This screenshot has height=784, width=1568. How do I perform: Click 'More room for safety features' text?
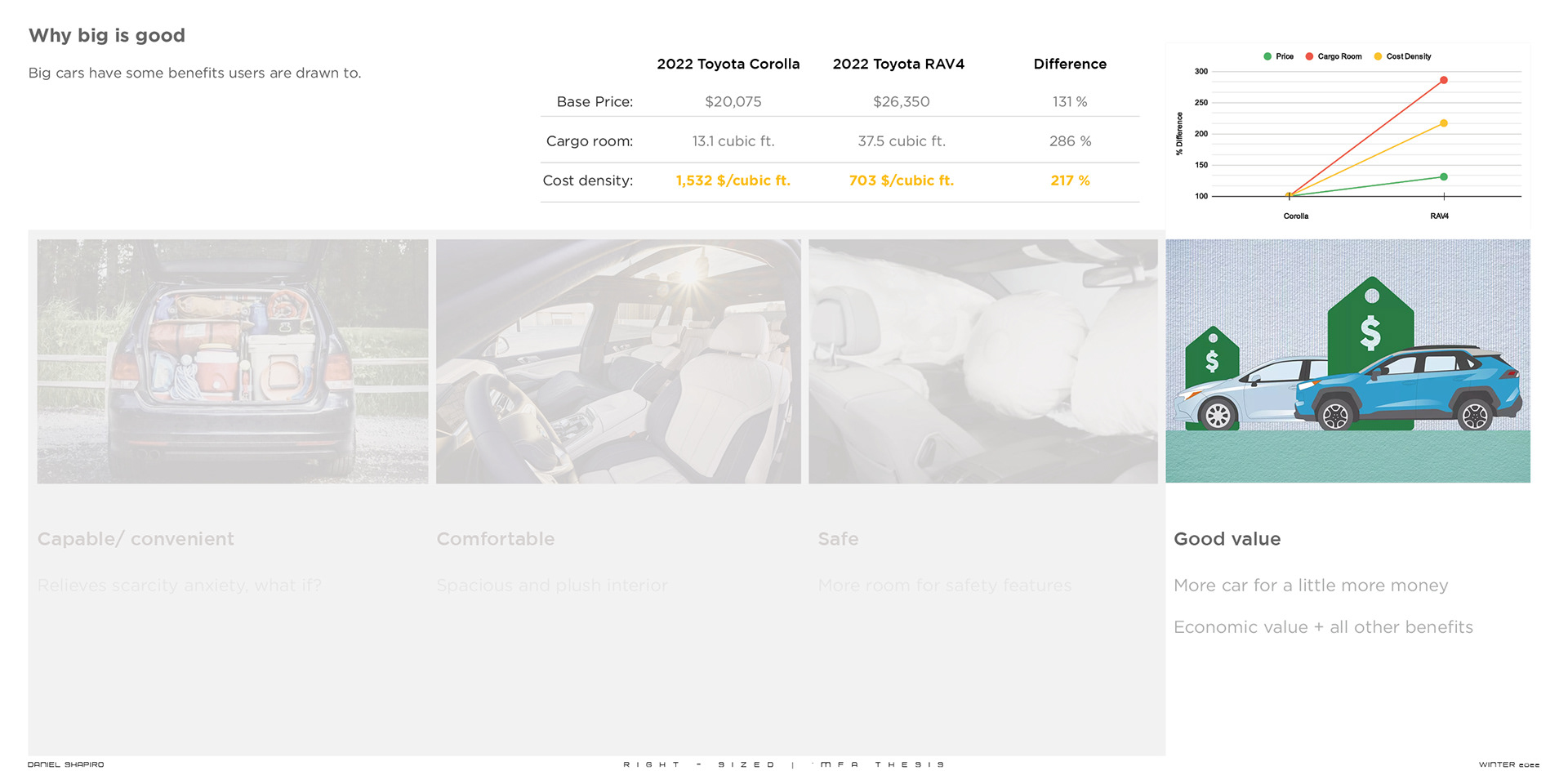945,586
